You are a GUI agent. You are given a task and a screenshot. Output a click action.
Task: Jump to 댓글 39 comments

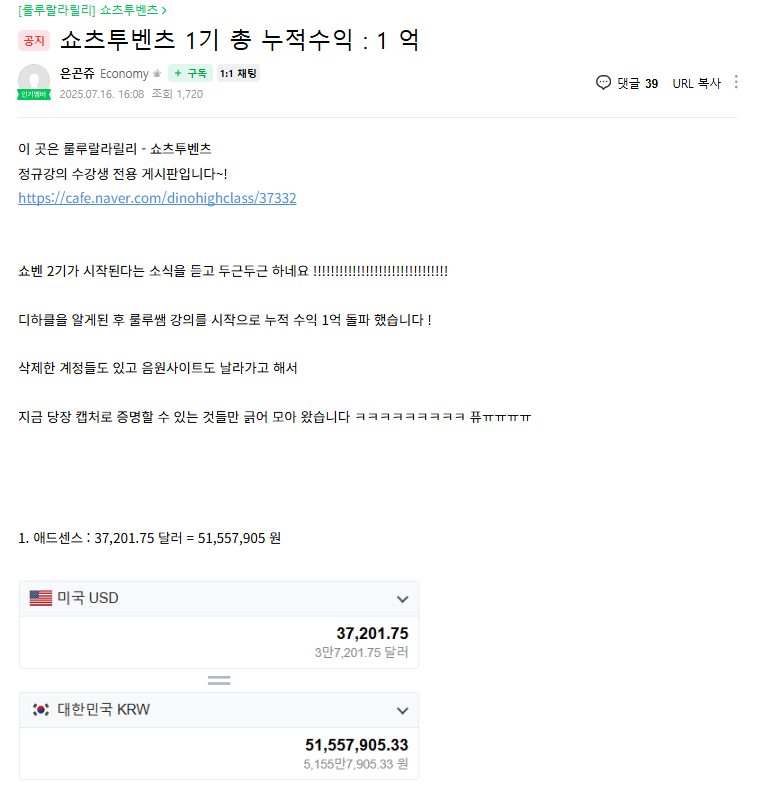click(637, 83)
